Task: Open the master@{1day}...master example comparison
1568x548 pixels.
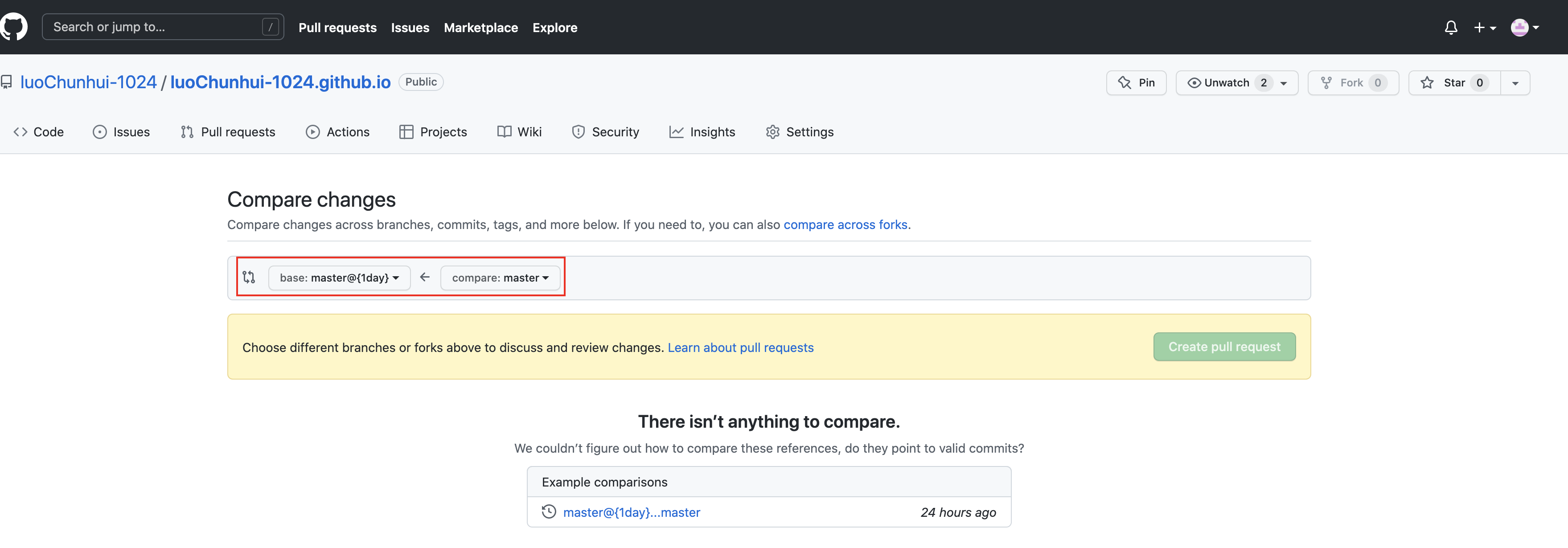Action: (x=631, y=512)
